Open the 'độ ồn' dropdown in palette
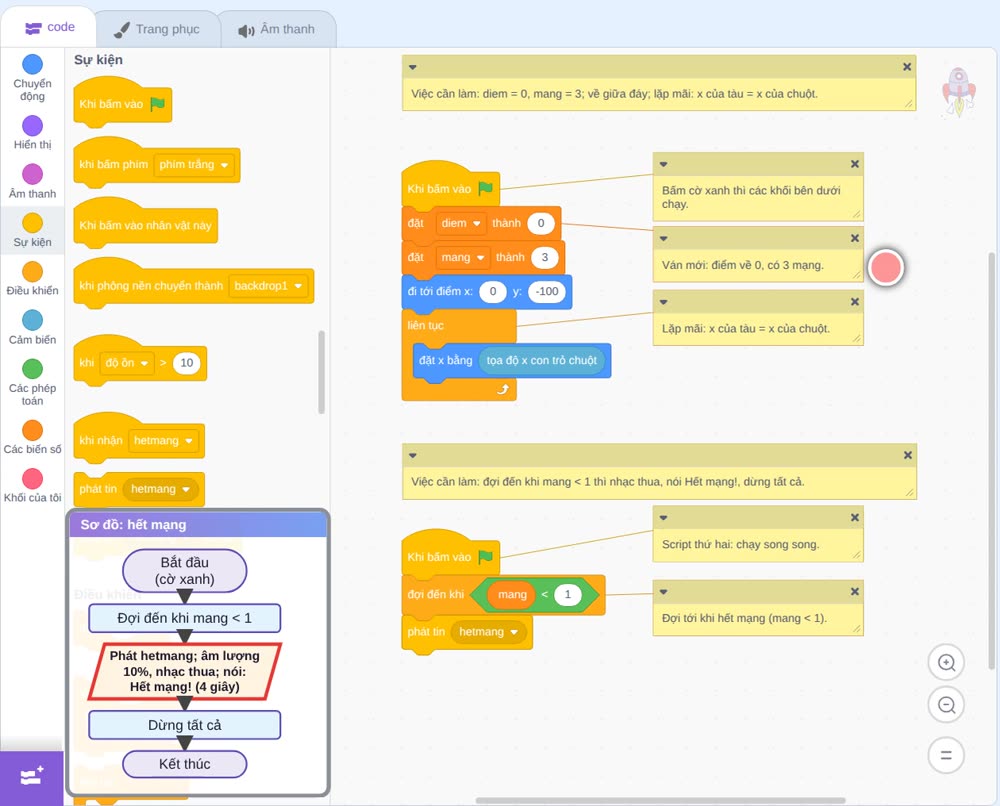1000x806 pixels. tap(127, 363)
